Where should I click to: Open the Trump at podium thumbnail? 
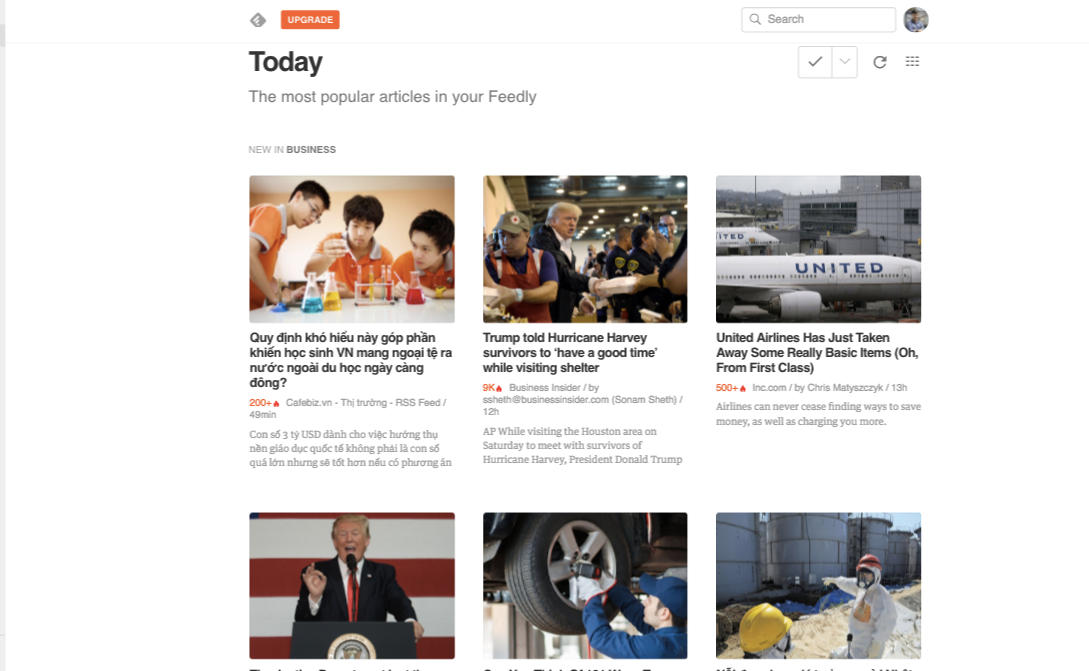352,586
